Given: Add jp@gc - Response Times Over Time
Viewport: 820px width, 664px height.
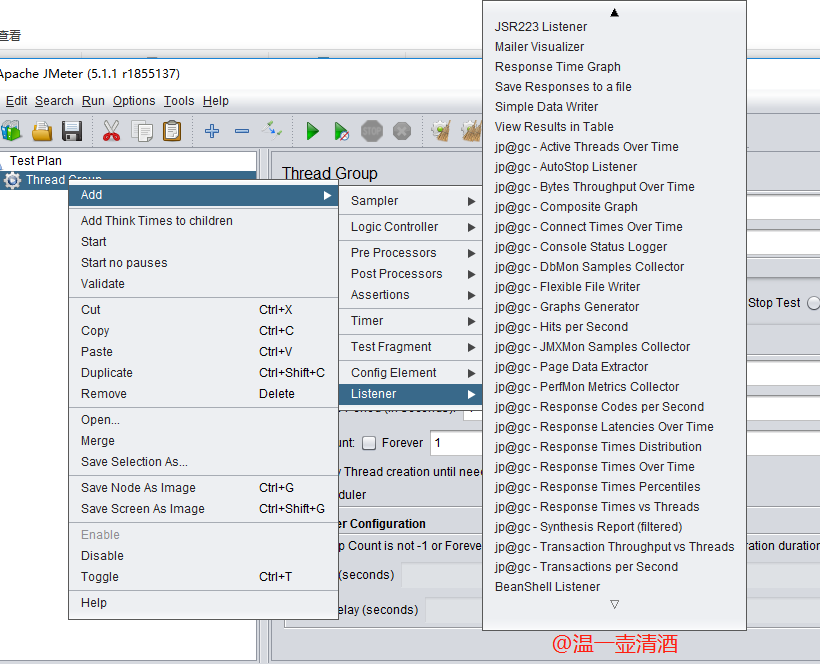Looking at the screenshot, I should pyautogui.click(x=614, y=467).
